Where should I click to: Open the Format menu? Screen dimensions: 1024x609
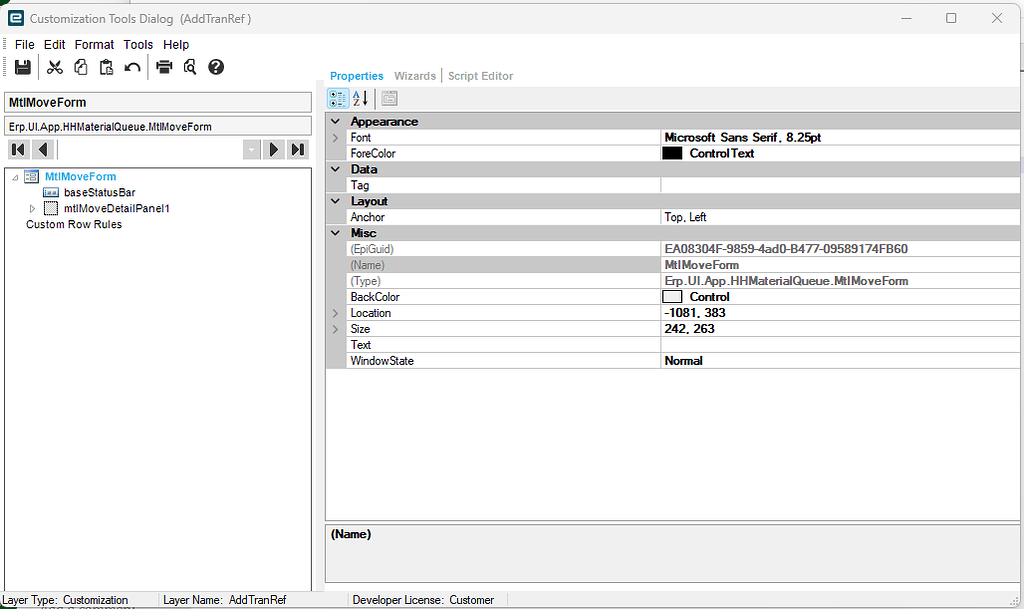tap(94, 44)
